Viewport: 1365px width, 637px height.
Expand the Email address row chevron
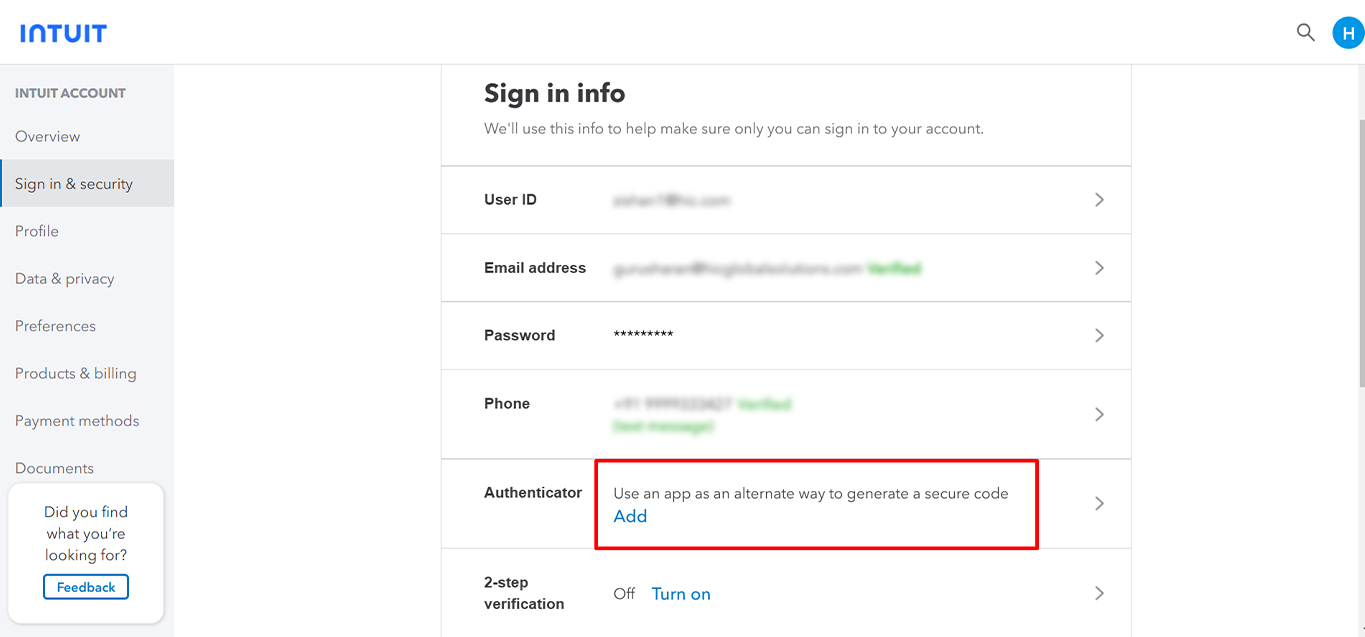click(x=1099, y=268)
